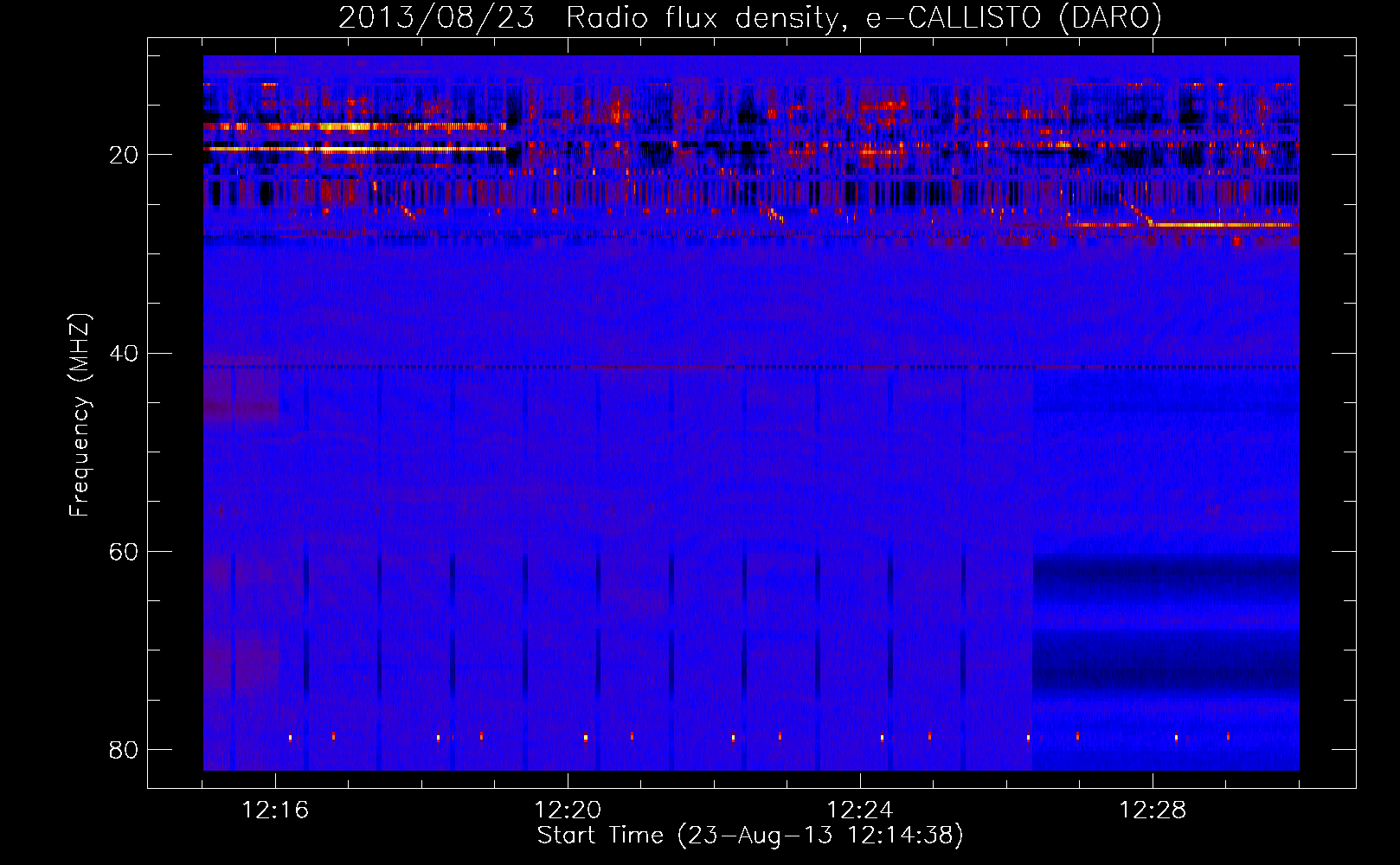Click the 40 frequency tick label
This screenshot has height=865, width=1400.
[124, 354]
